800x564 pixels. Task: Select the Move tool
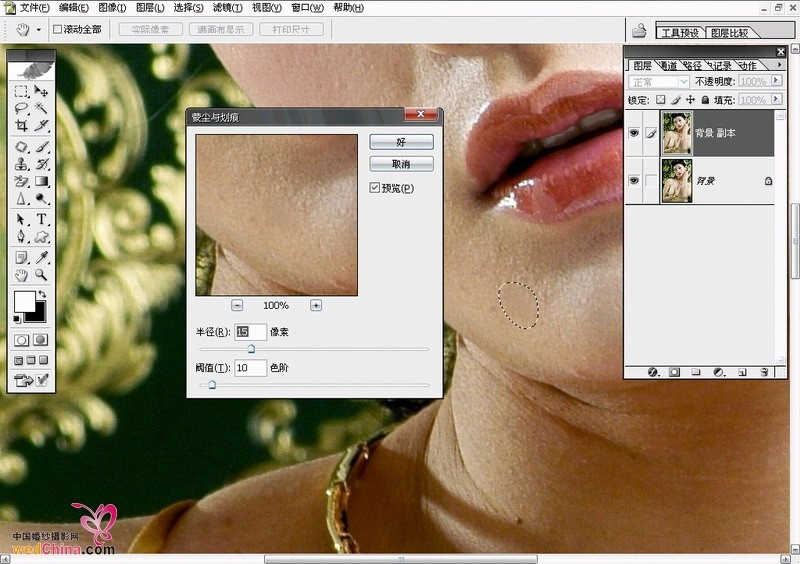pos(41,91)
